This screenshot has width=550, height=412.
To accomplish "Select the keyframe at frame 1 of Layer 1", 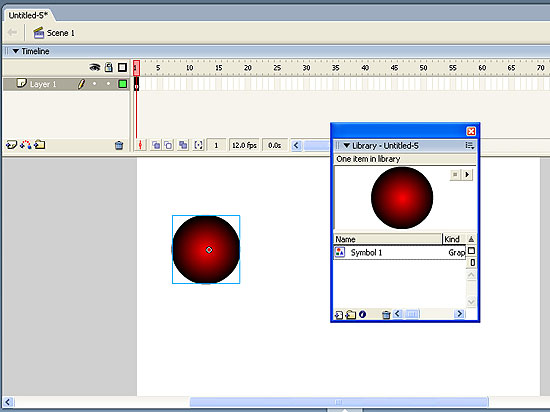I will (x=136, y=84).
